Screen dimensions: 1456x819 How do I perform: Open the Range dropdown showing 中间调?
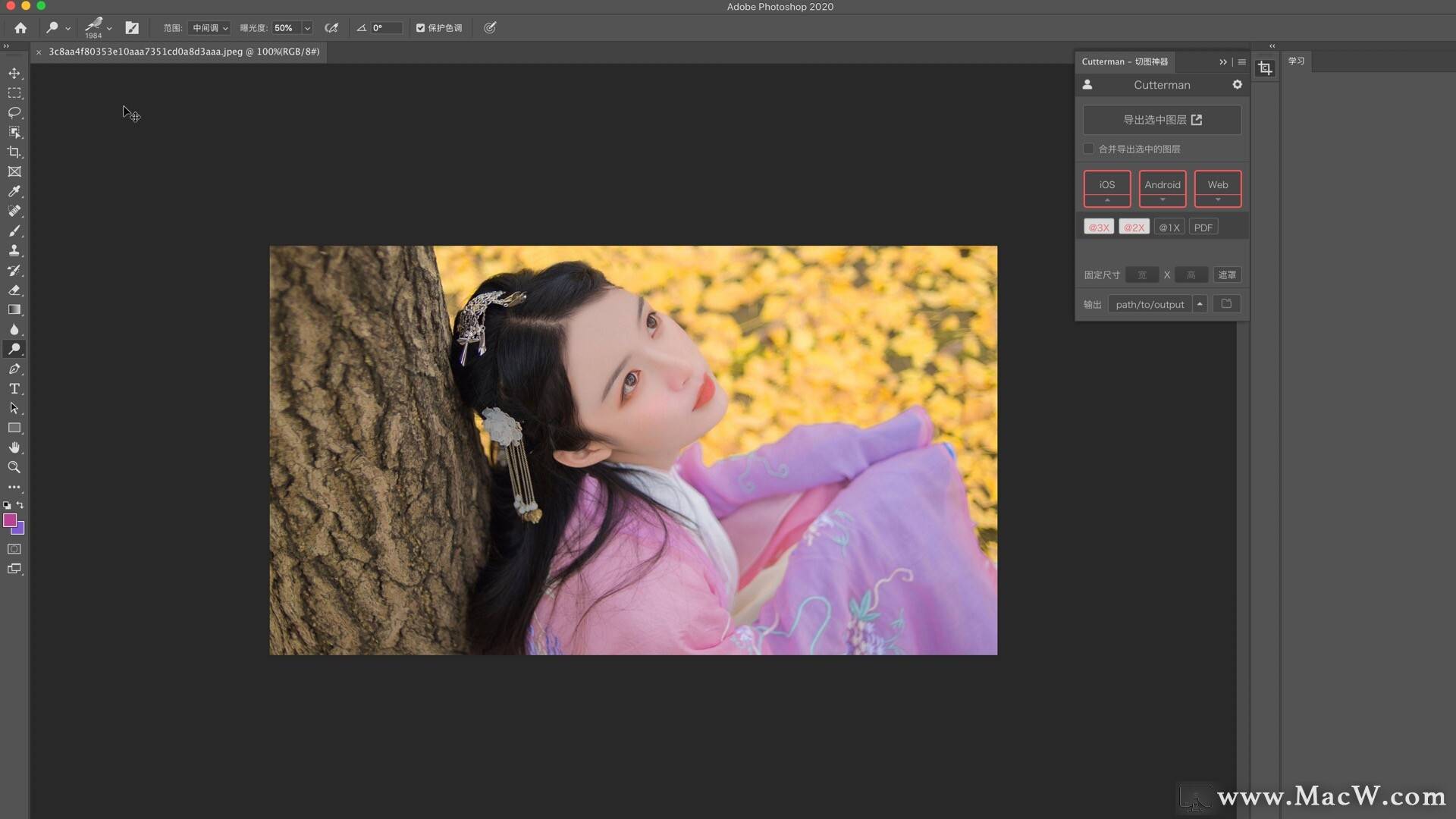tap(209, 28)
